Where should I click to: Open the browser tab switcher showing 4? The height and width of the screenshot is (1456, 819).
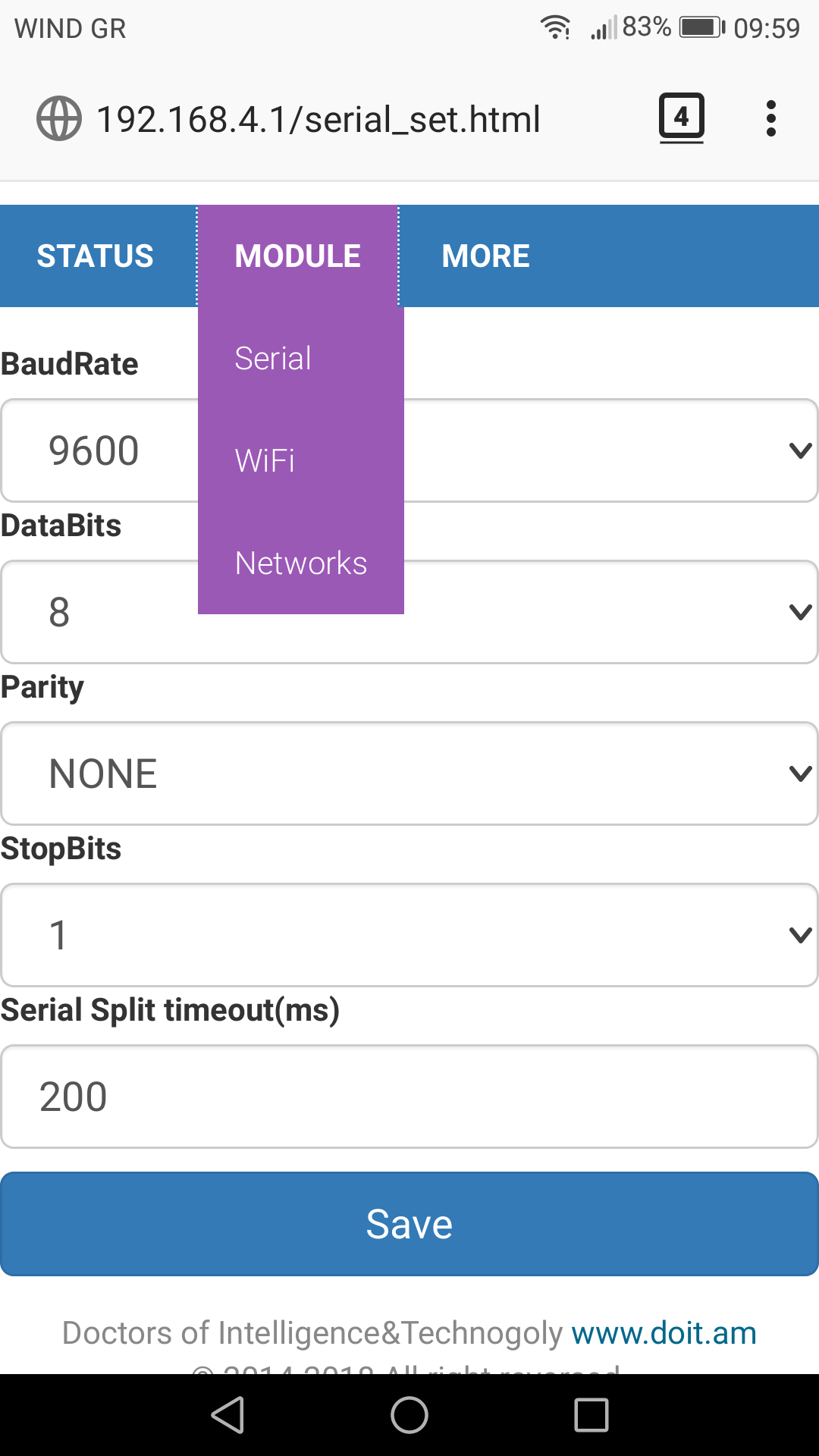click(x=681, y=118)
